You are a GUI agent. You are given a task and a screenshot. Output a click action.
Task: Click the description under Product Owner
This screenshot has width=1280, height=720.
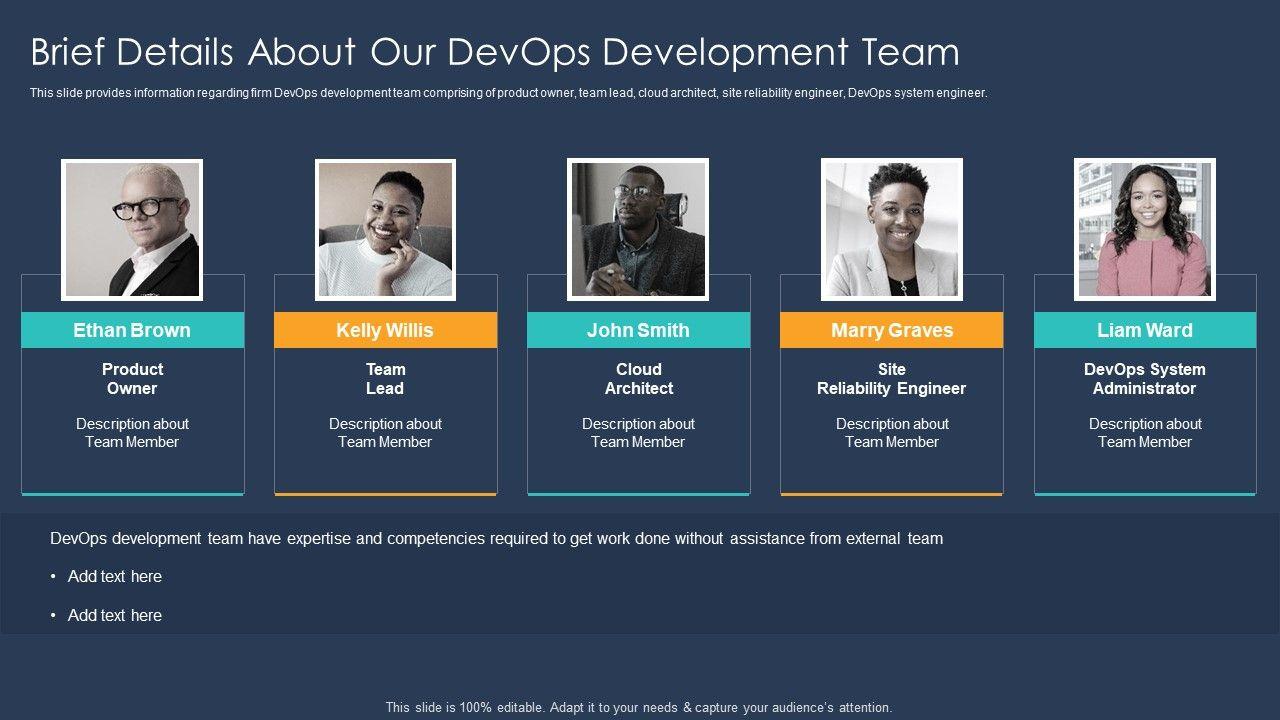tap(132, 433)
